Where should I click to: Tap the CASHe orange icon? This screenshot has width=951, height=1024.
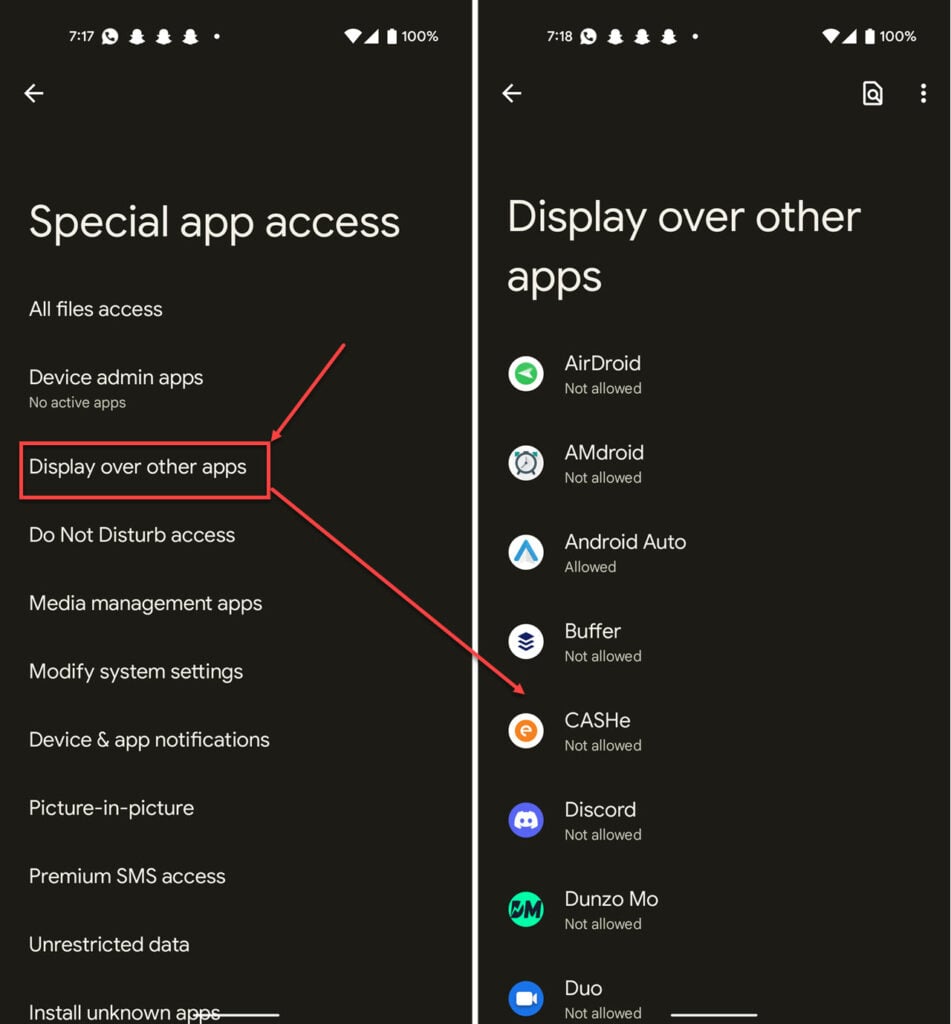526,731
